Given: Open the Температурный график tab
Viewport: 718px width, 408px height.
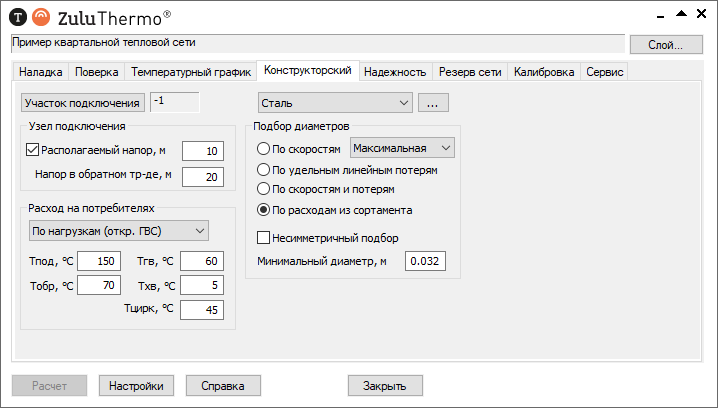Looking at the screenshot, I should [190, 72].
